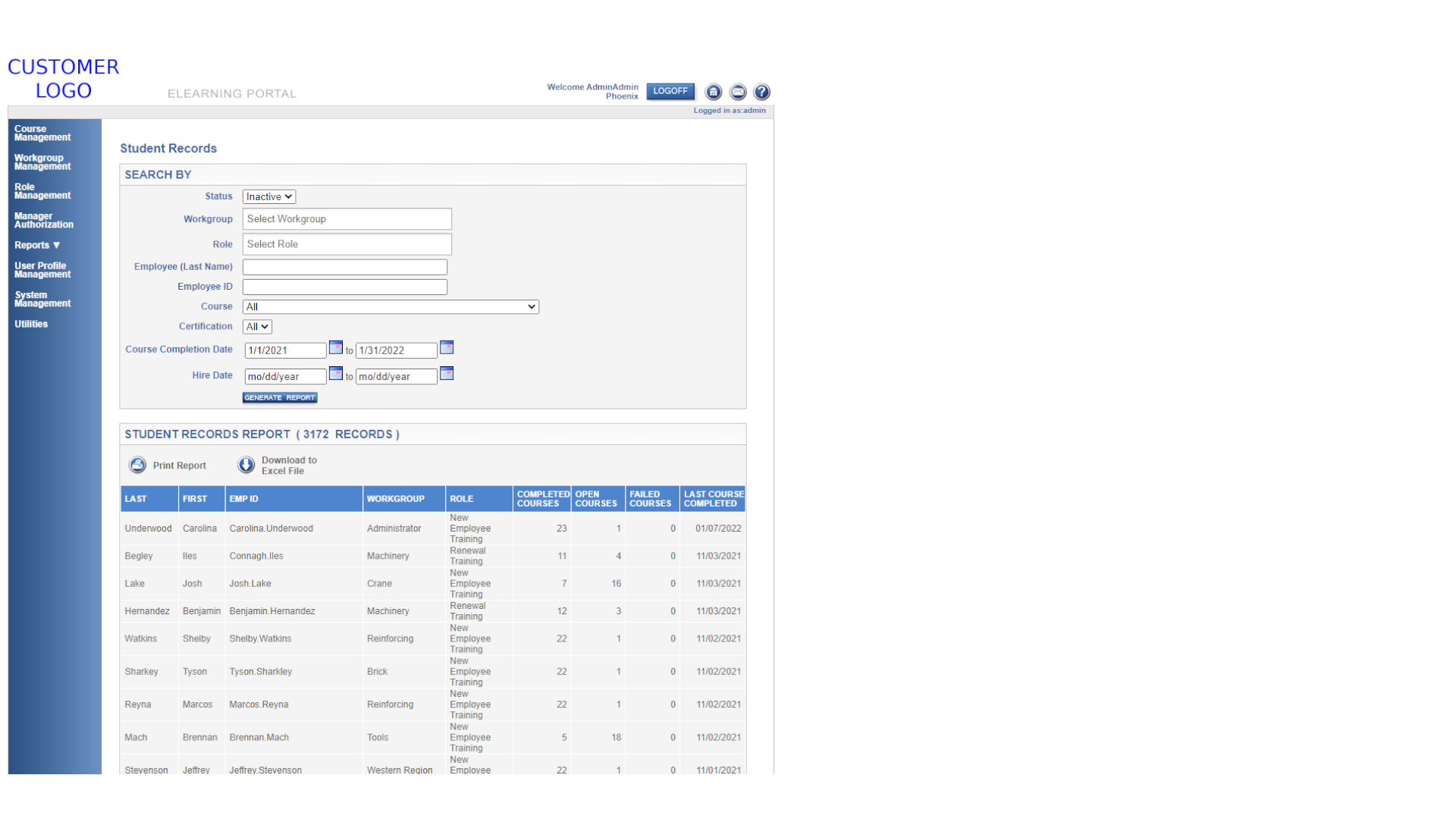
Task: Sort by FAILED COURSES column header
Action: [x=651, y=499]
